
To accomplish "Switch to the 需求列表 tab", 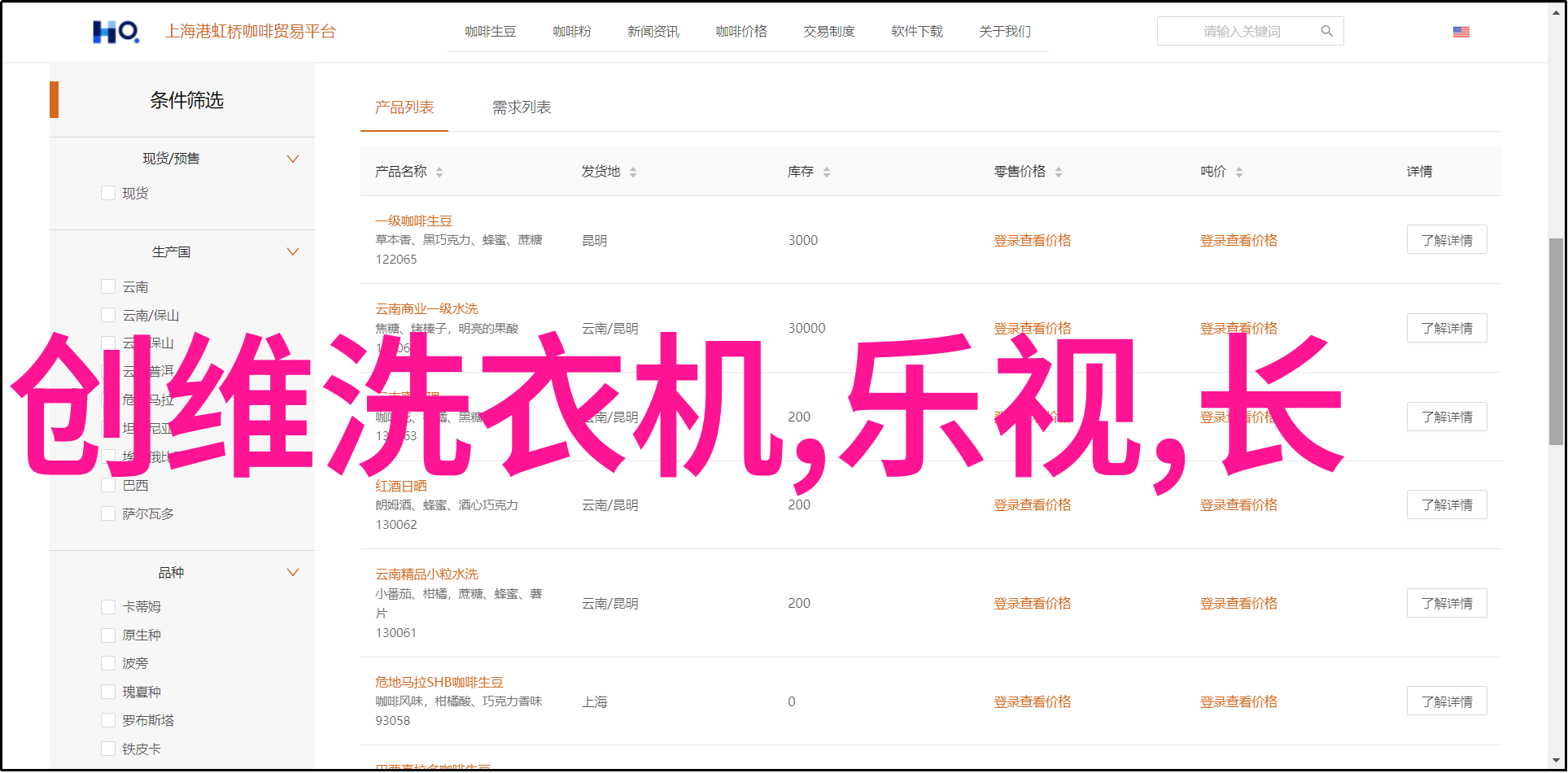I will pyautogui.click(x=522, y=107).
